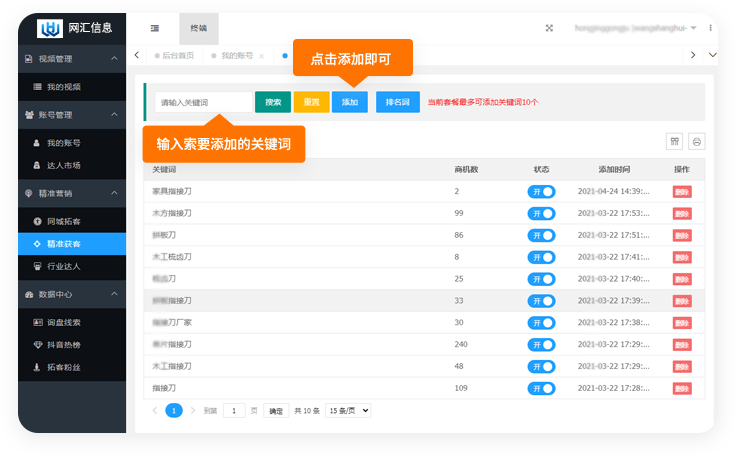This screenshot has width=736, height=456.
Task: Open the 15 条/页 page size dropdown
Action: 348,410
